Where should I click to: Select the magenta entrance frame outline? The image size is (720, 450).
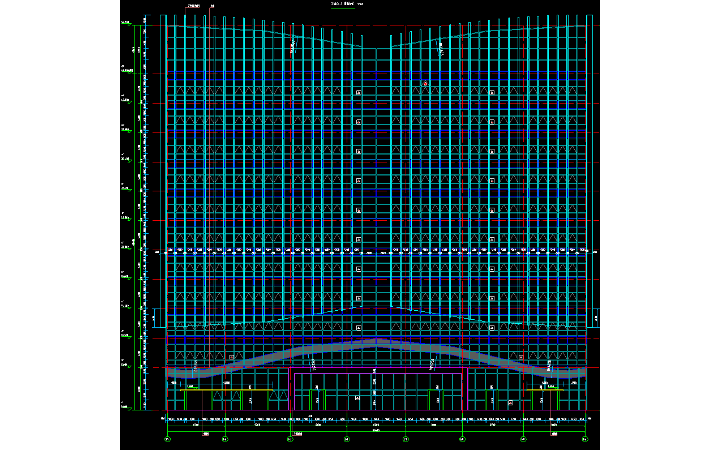coord(378,389)
